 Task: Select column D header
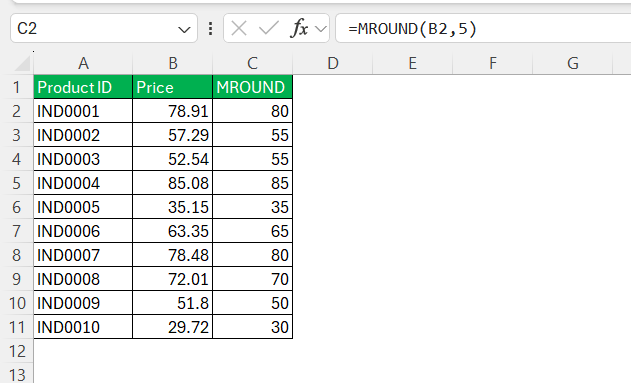pos(332,63)
